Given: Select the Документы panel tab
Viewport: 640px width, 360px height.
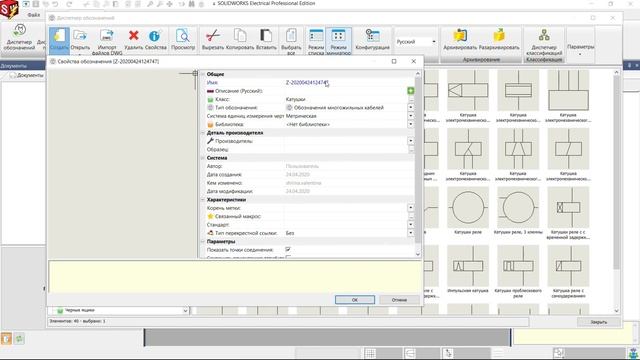Looking at the screenshot, I should click(14, 66).
